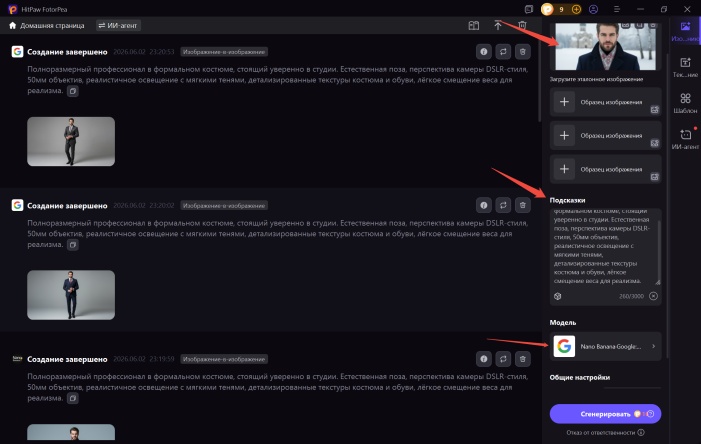701x444 pixels.
Task: Clear the prompt with the circled X
Action: click(653, 296)
